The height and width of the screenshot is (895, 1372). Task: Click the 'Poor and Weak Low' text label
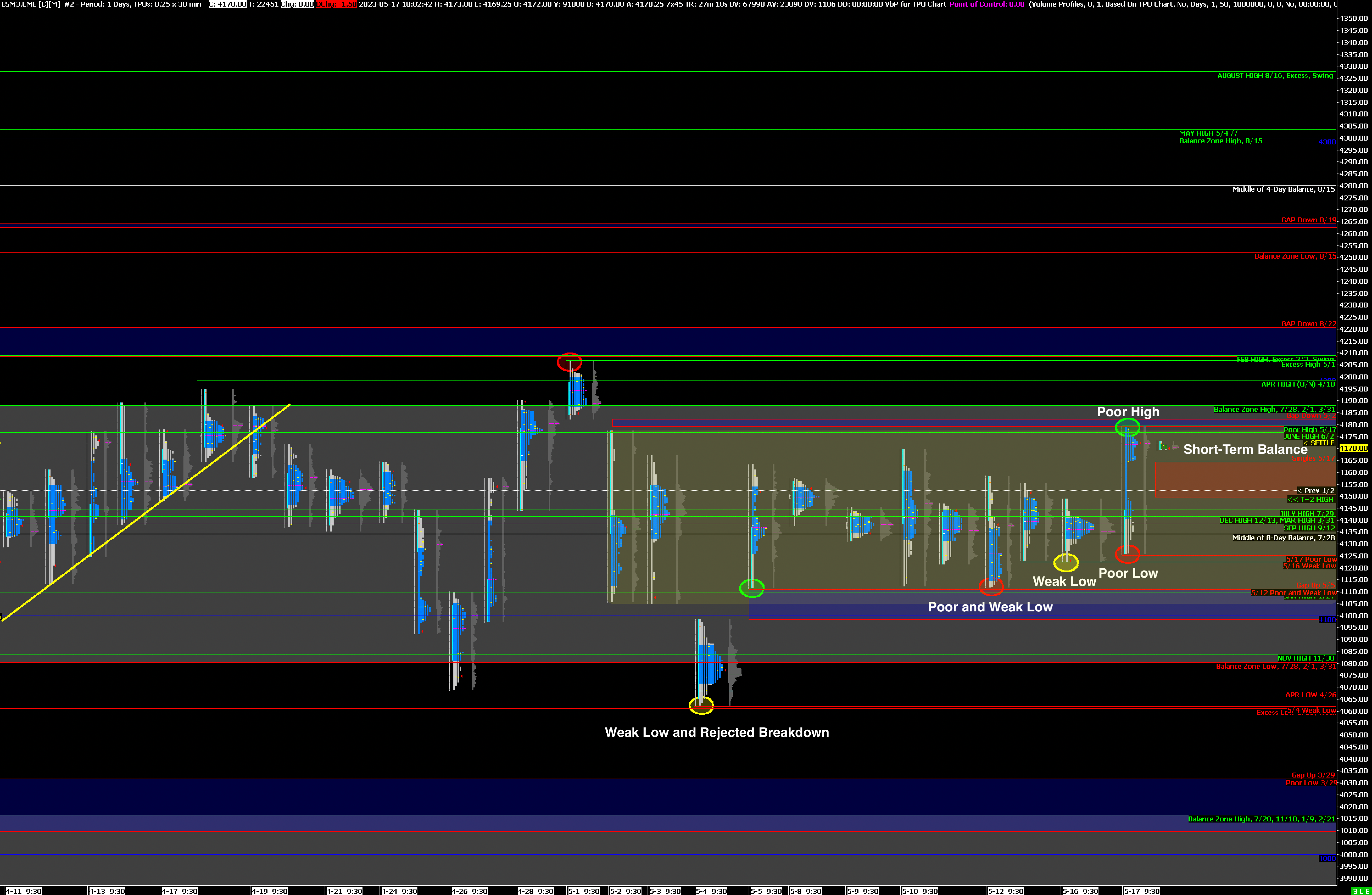coord(990,607)
